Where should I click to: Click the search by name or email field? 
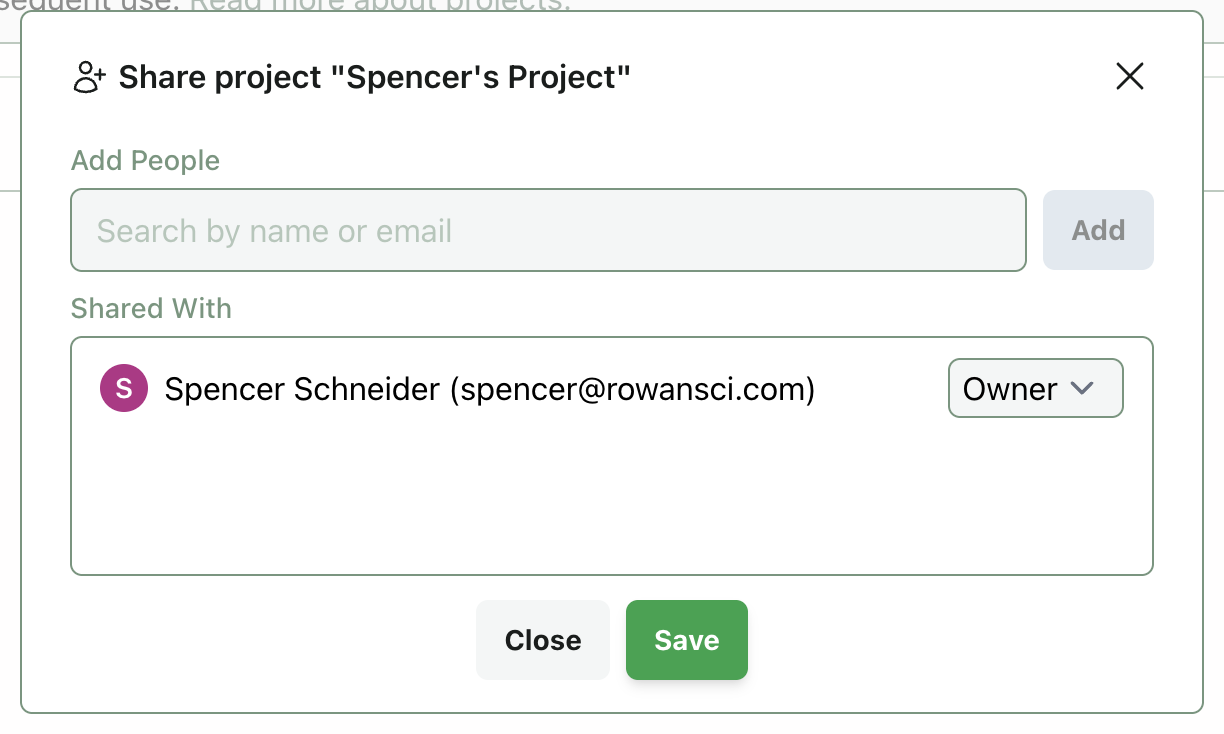coord(548,230)
